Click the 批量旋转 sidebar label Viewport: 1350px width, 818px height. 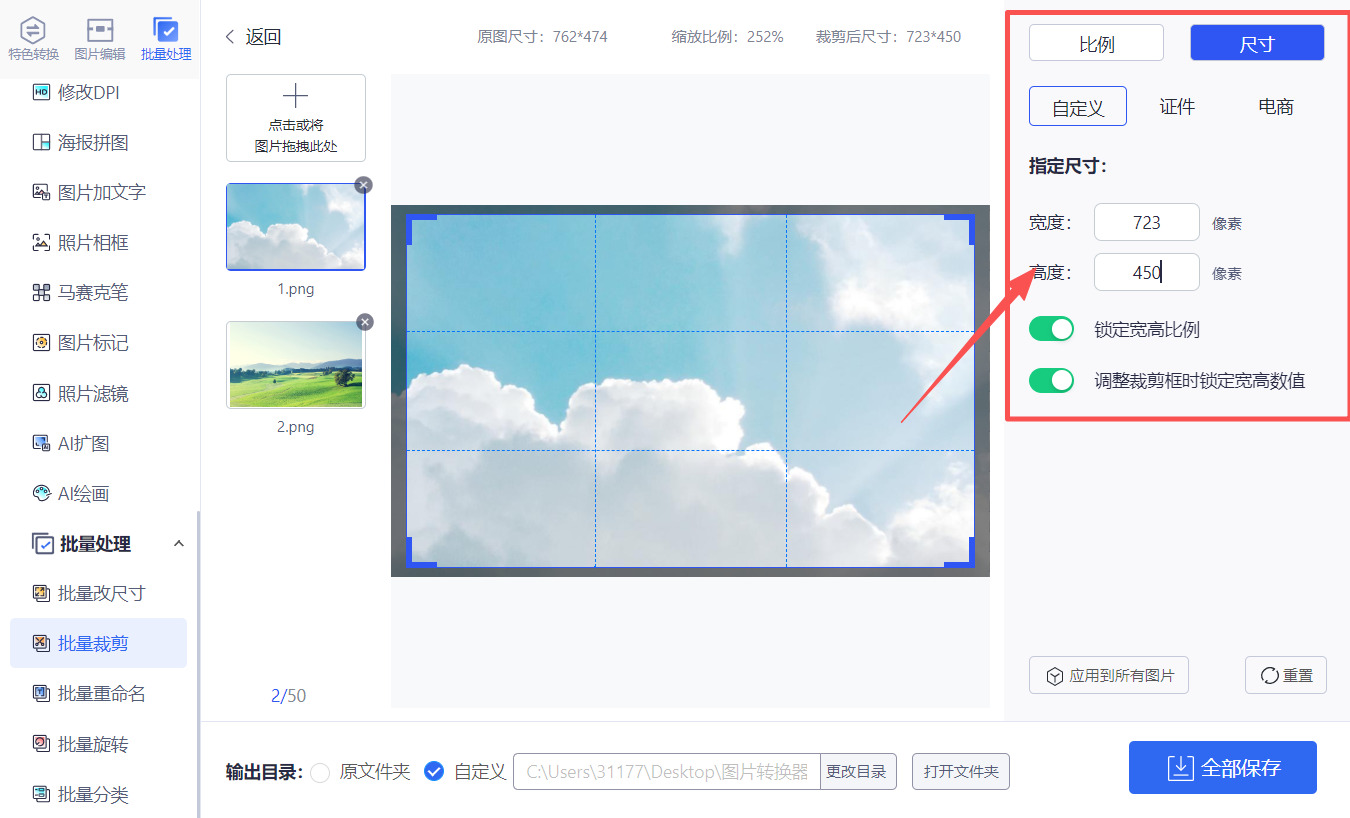point(93,744)
